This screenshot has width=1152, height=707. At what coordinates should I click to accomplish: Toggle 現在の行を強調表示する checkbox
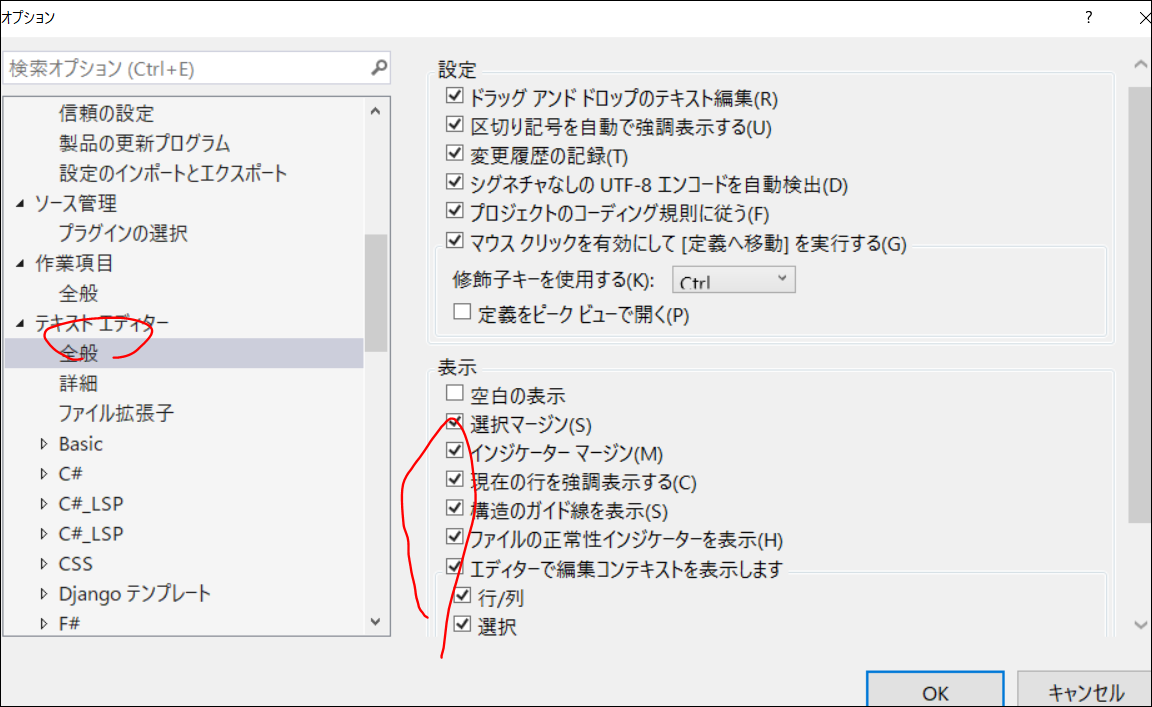click(x=455, y=479)
